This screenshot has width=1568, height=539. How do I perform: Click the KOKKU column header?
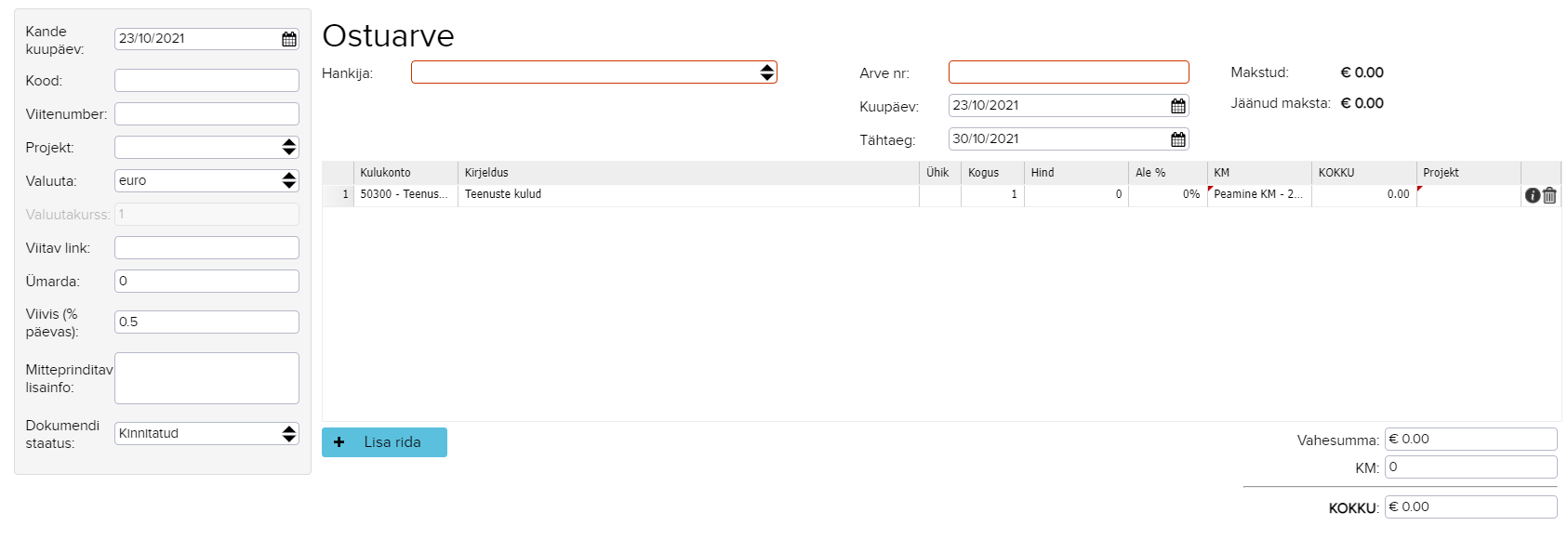(x=1364, y=173)
